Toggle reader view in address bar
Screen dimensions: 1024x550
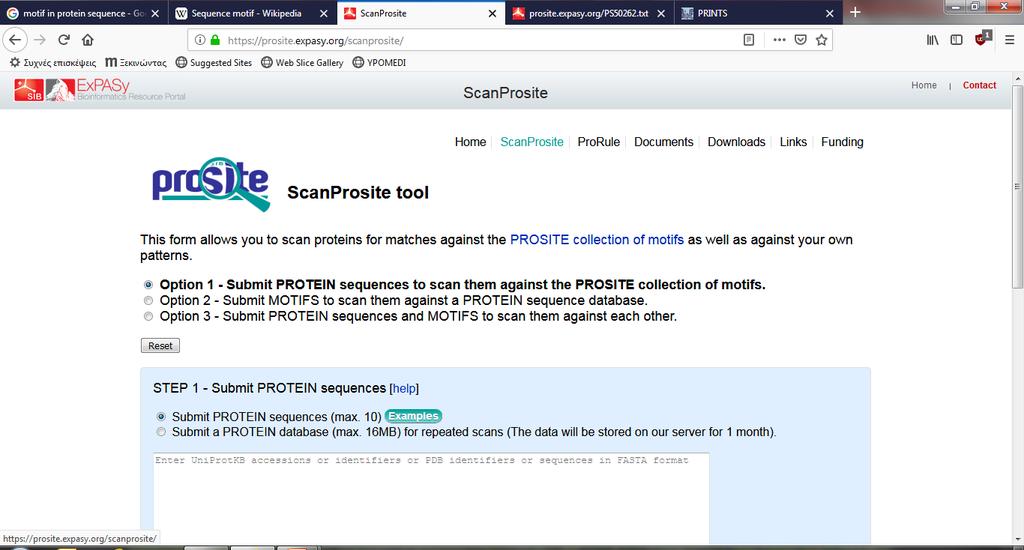pos(748,40)
